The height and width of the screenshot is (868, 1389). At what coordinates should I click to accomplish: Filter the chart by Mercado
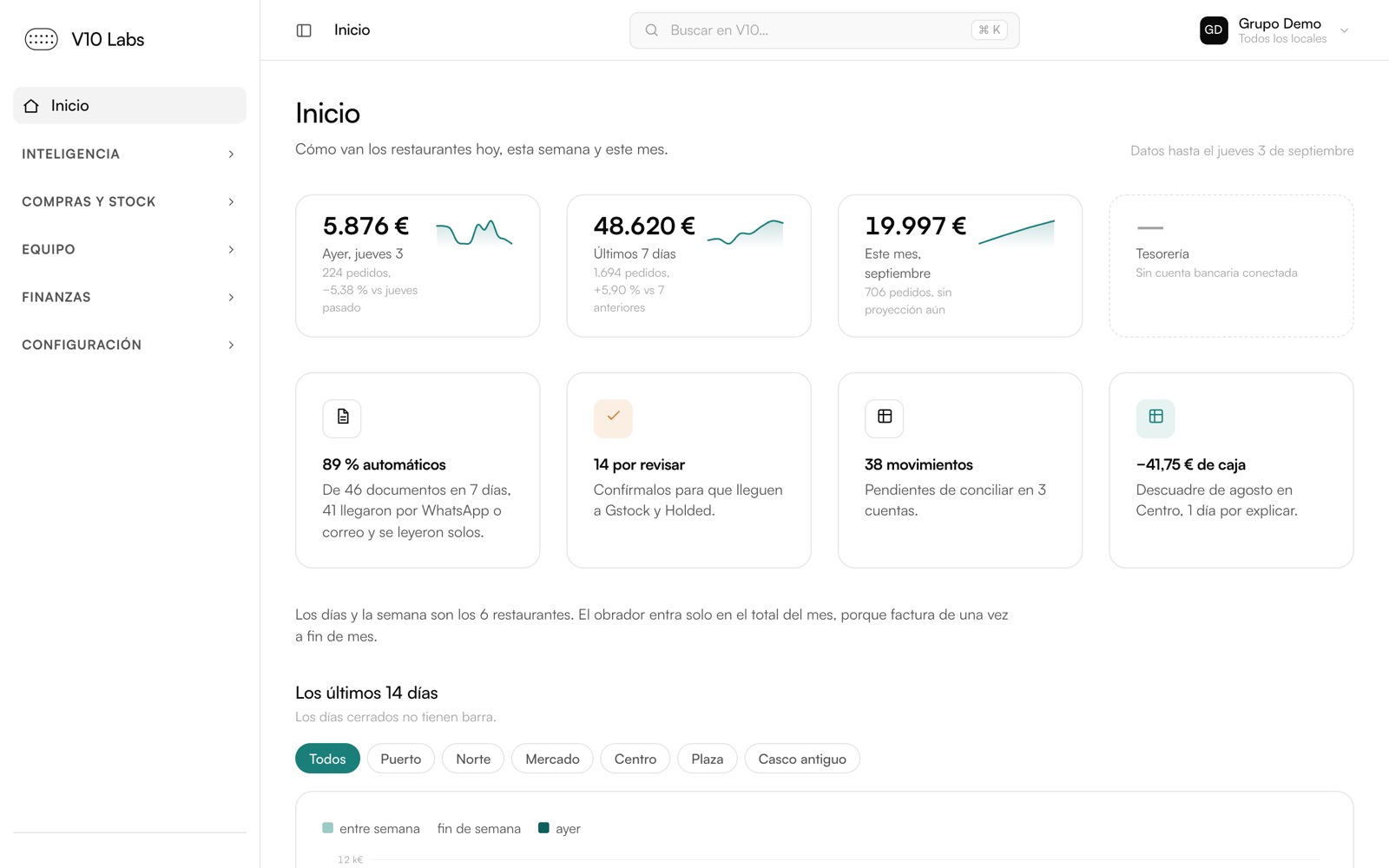[x=552, y=759]
